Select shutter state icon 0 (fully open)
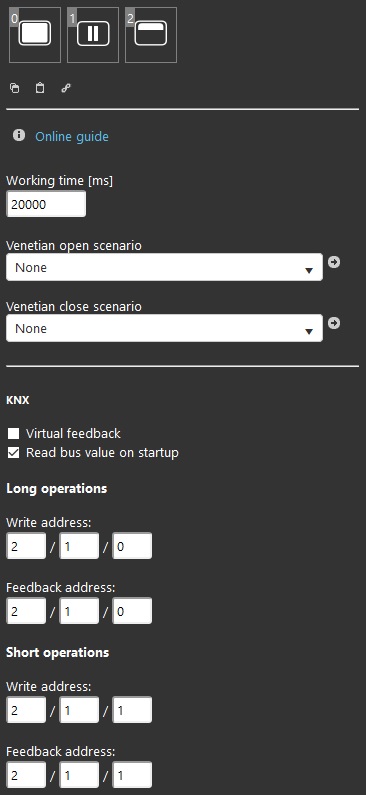 [34, 34]
